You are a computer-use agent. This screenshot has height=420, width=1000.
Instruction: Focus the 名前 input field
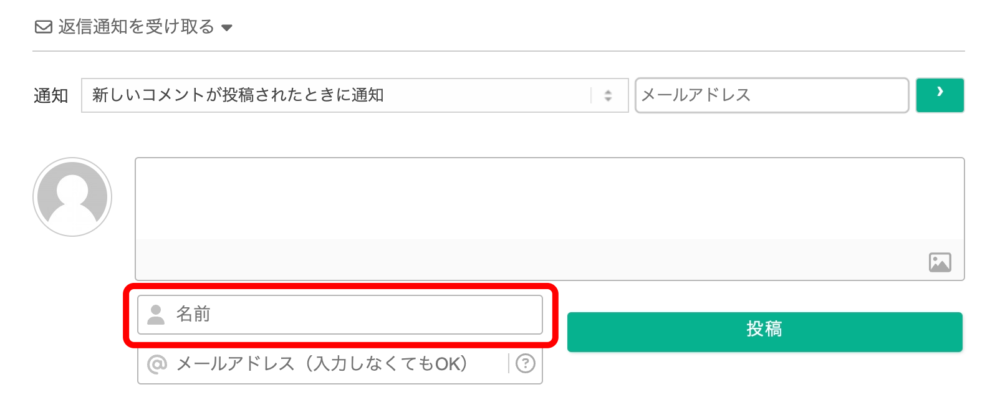(340, 314)
